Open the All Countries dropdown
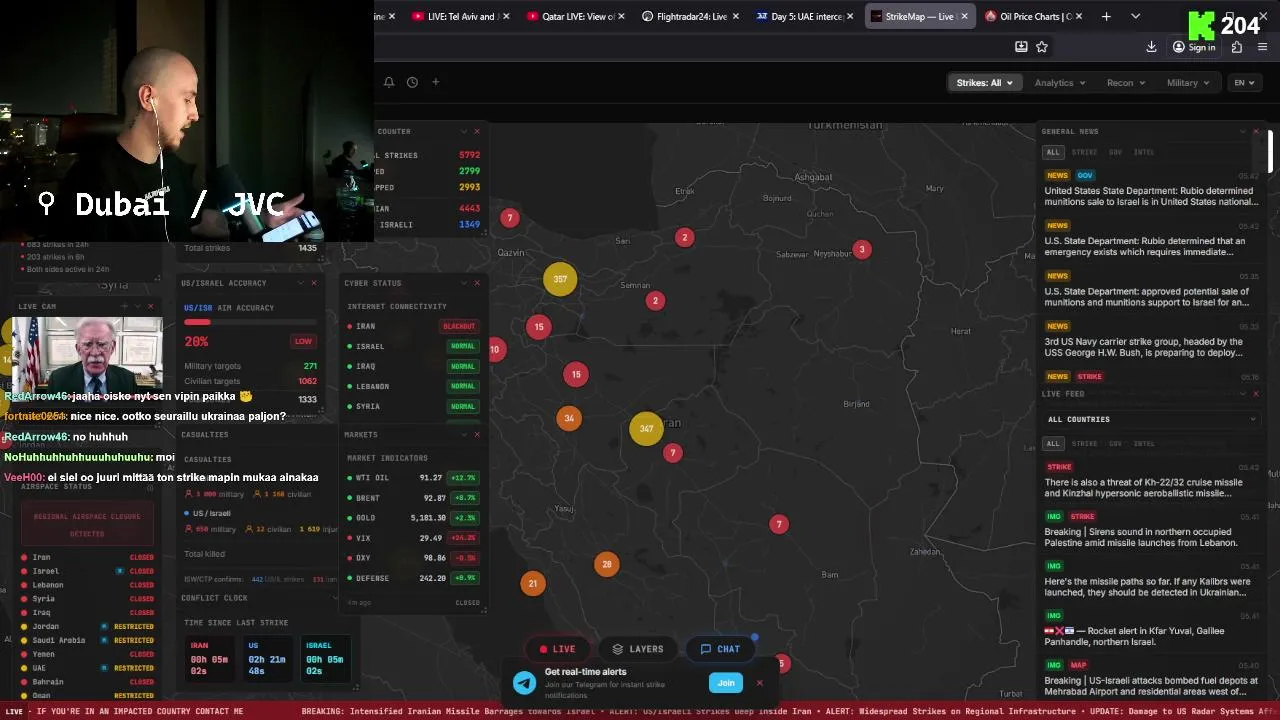Screen dimensions: 1280x720 click(1151, 419)
